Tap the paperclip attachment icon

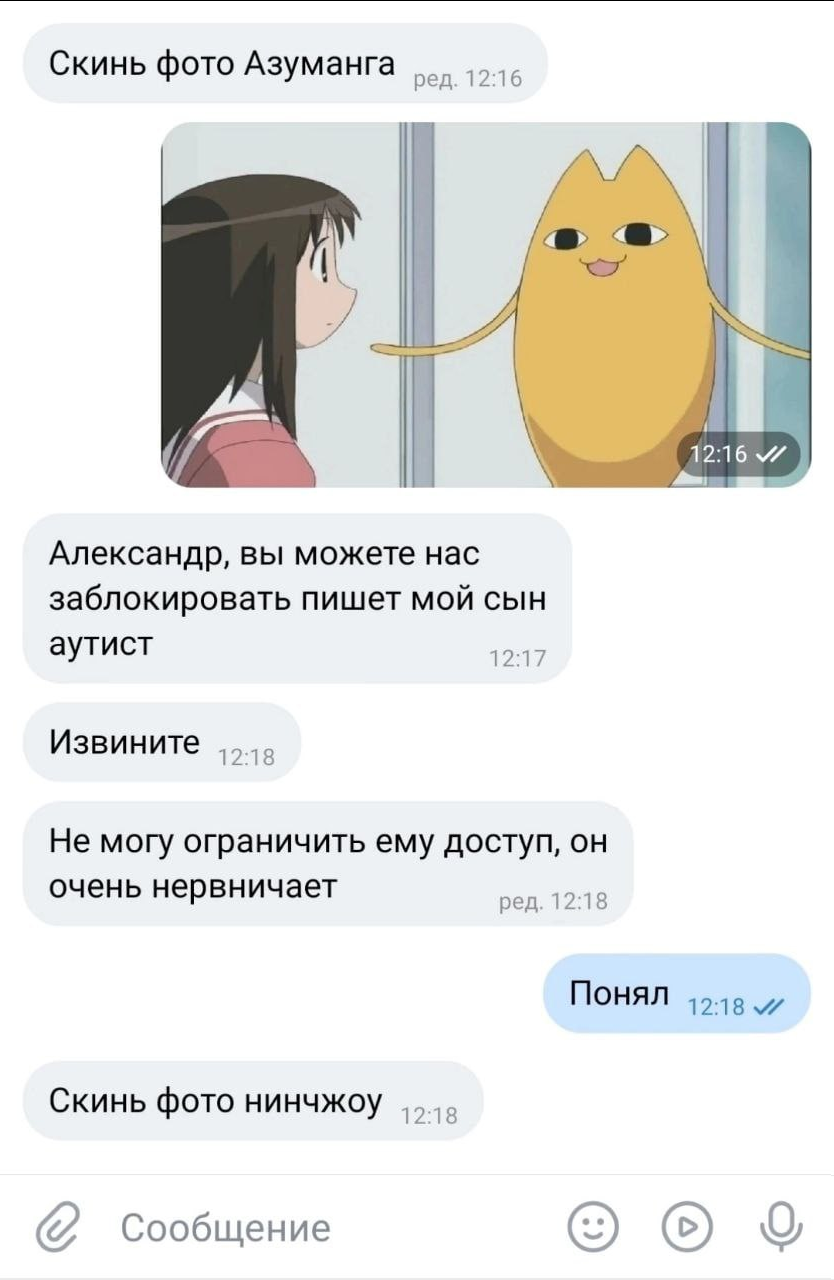59,1227
